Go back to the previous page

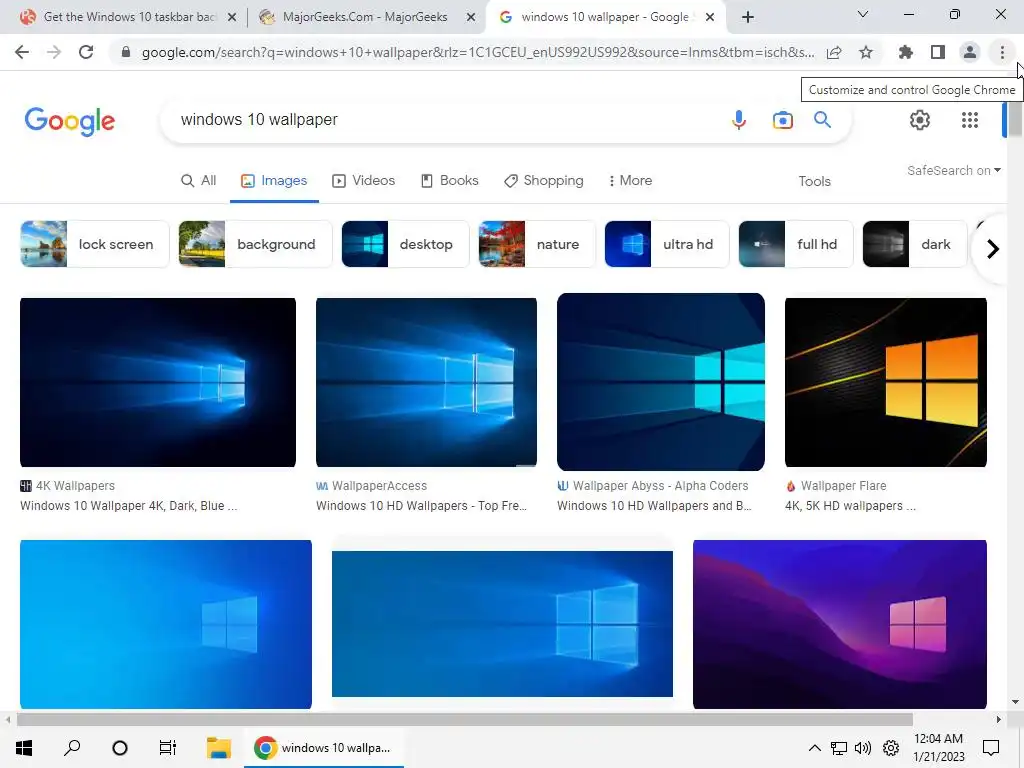coord(22,52)
